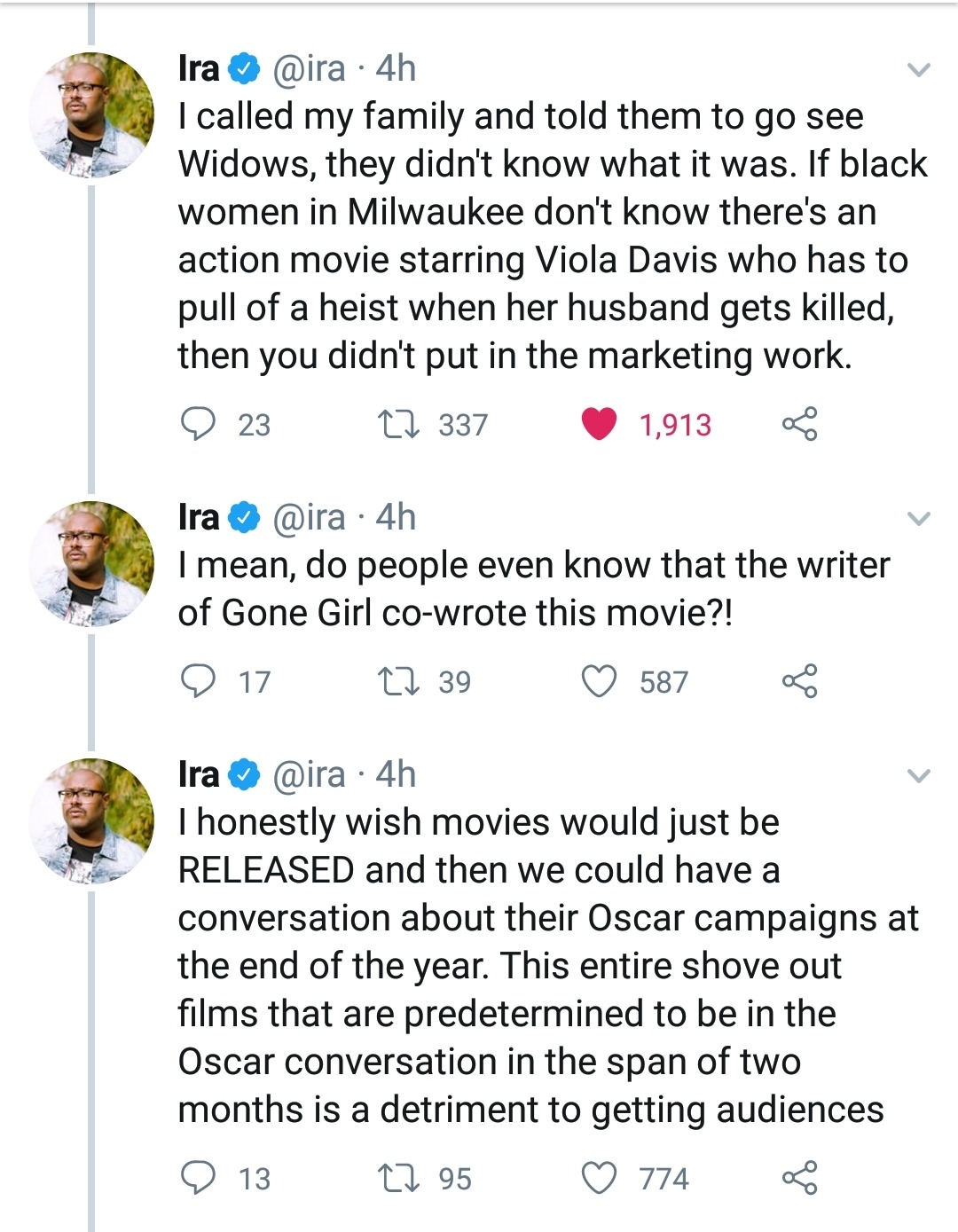Like the tweet with 587 likes
Screen dimensions: 958x1232
pos(599,681)
